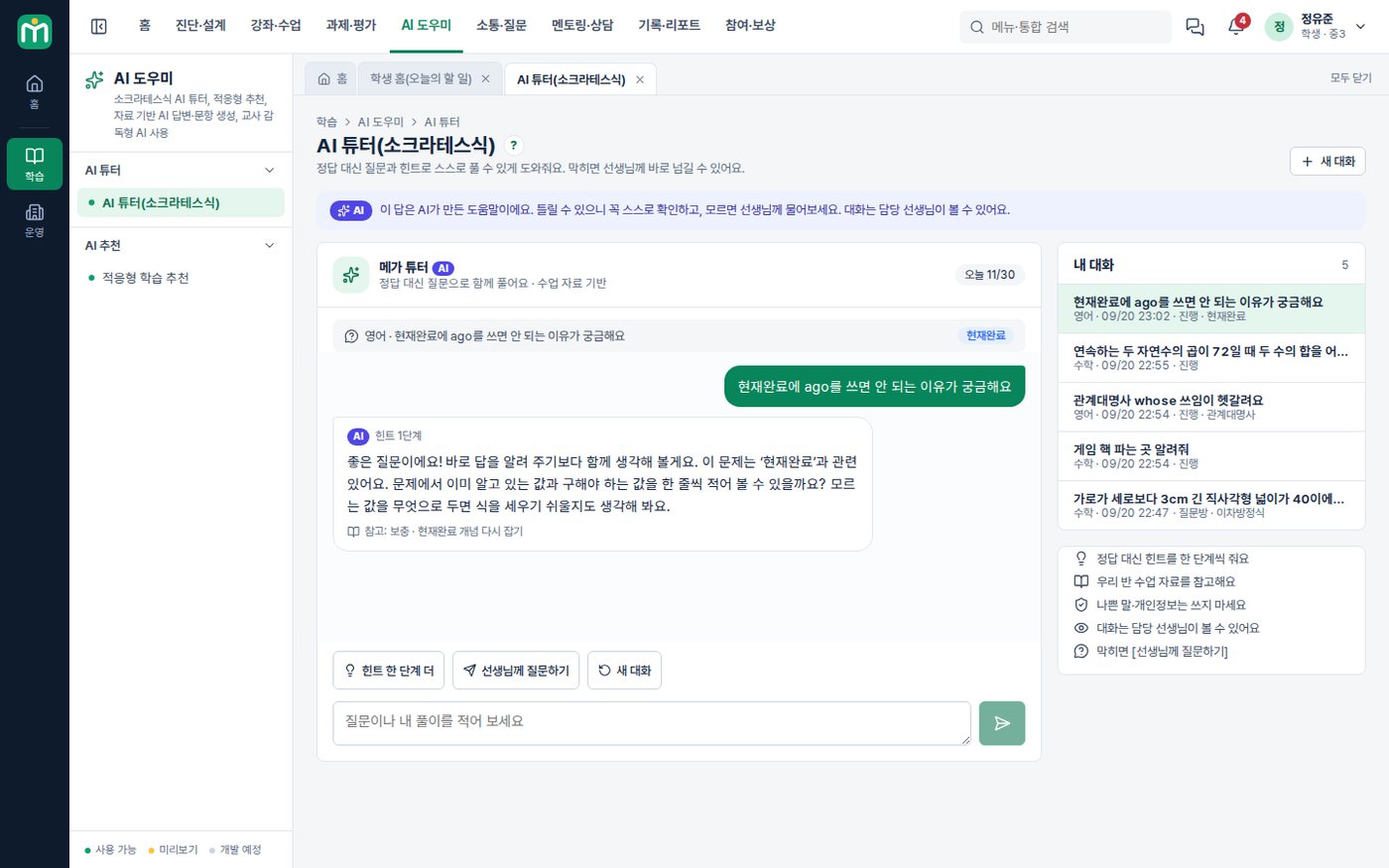The image size is (1389, 868).
Task: Open conversation 가로가 세로보다 3cm 긴 직사각형
Action: [1211, 505]
